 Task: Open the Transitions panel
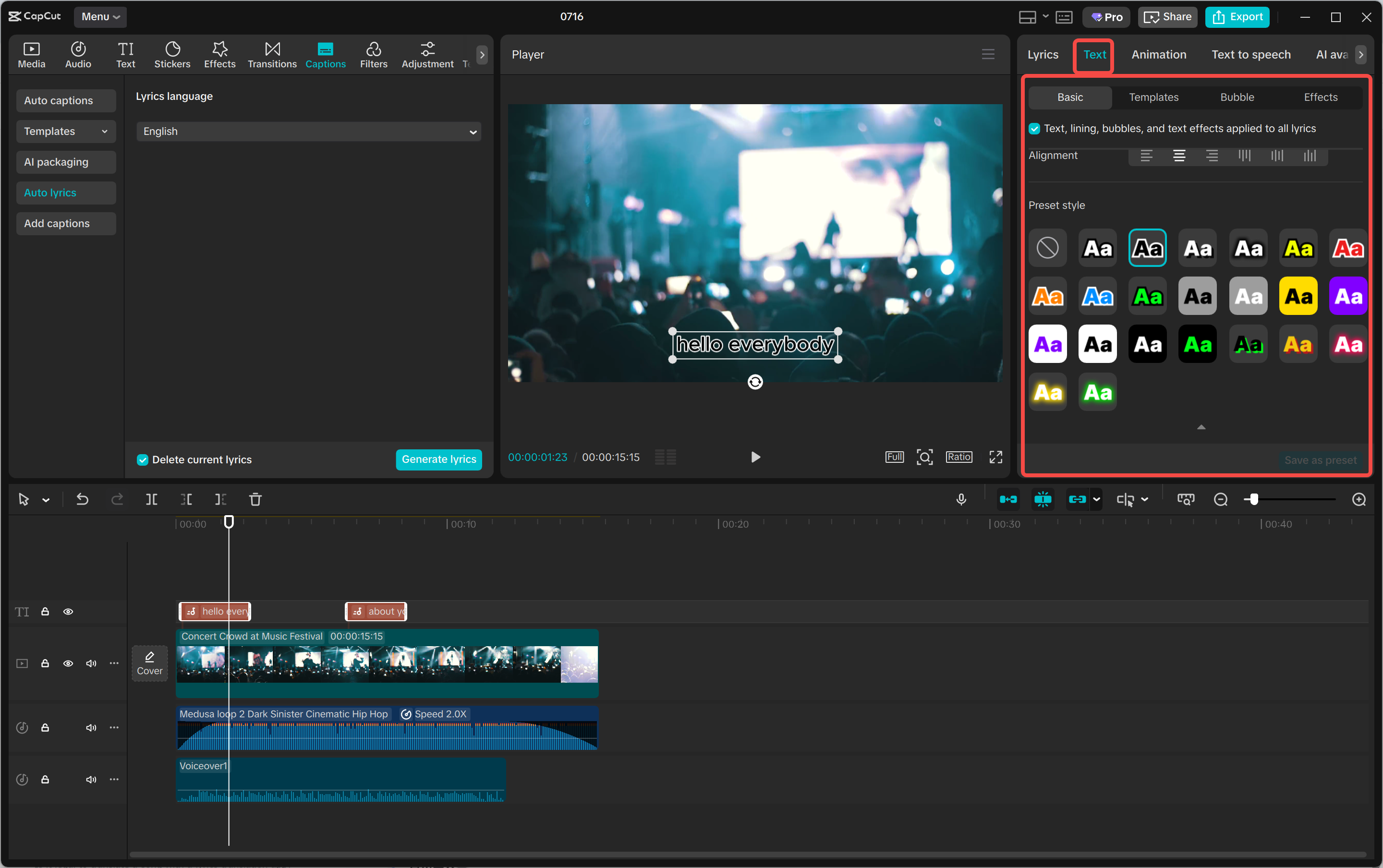(x=271, y=55)
